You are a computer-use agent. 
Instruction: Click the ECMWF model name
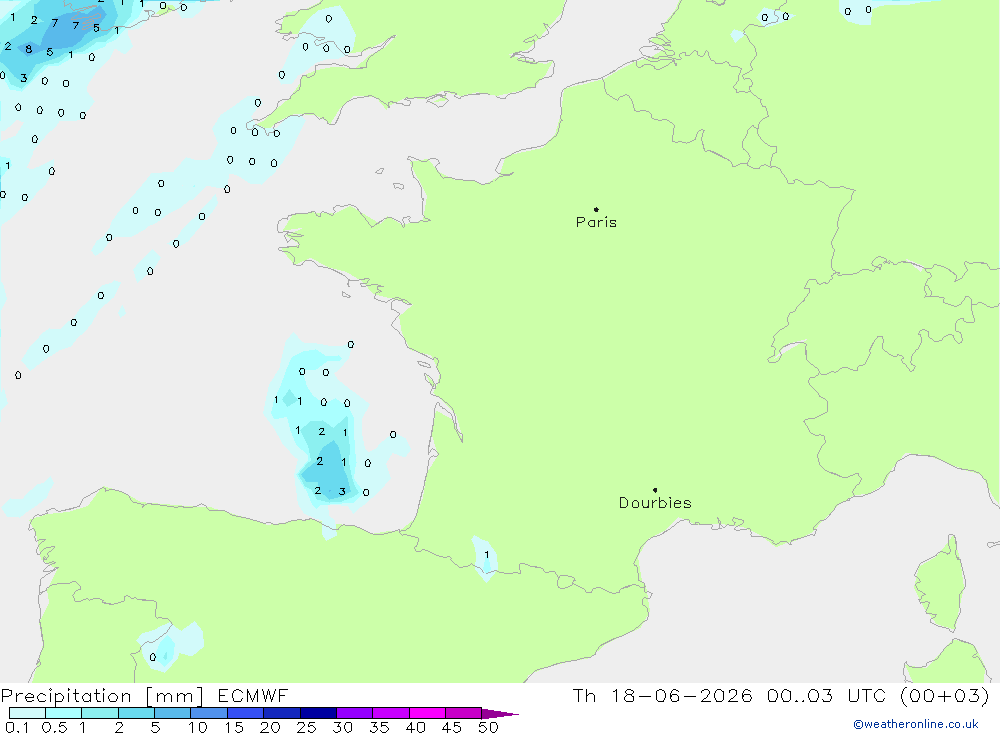pyautogui.click(x=253, y=695)
